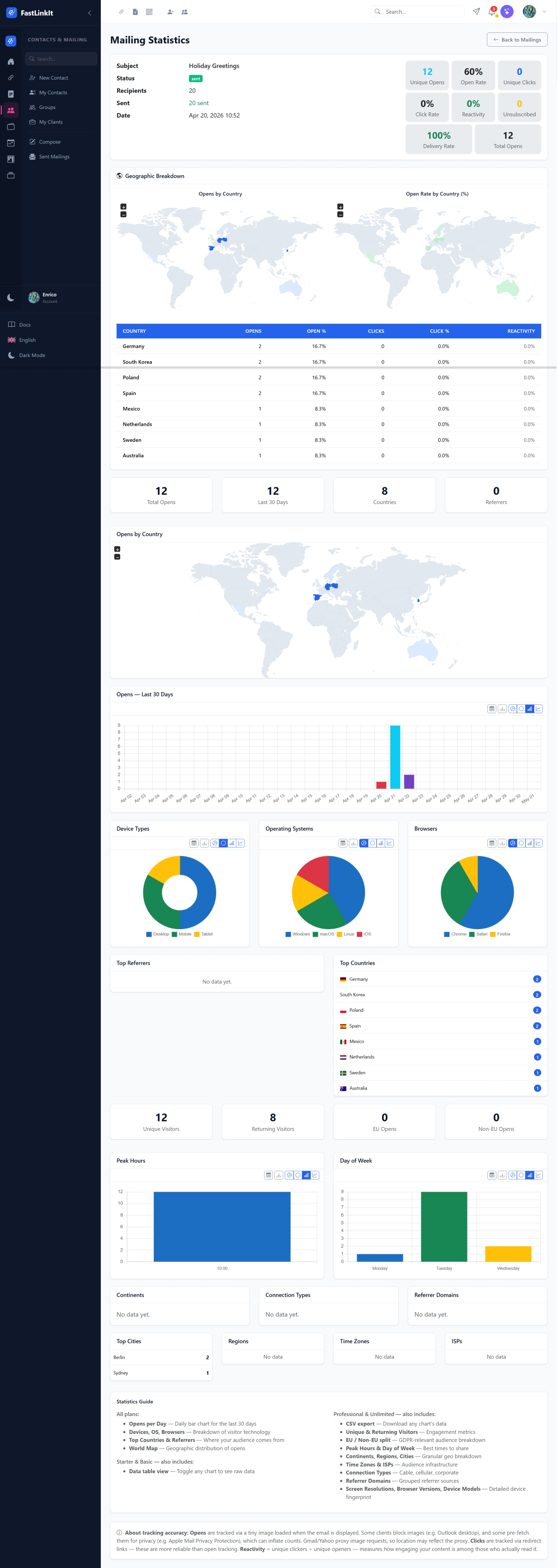
Task: Open Compose in sidebar
Action: pos(49,142)
